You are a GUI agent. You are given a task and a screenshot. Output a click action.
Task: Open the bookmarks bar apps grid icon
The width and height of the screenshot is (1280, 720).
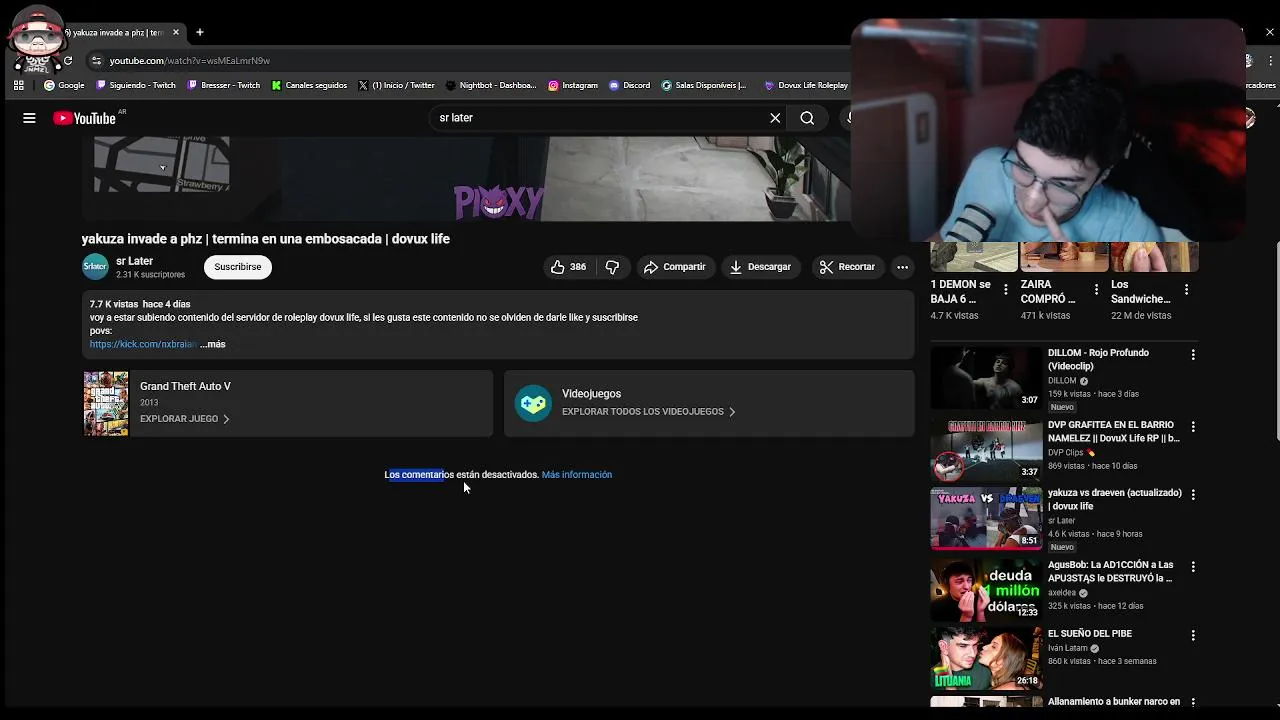tap(19, 85)
